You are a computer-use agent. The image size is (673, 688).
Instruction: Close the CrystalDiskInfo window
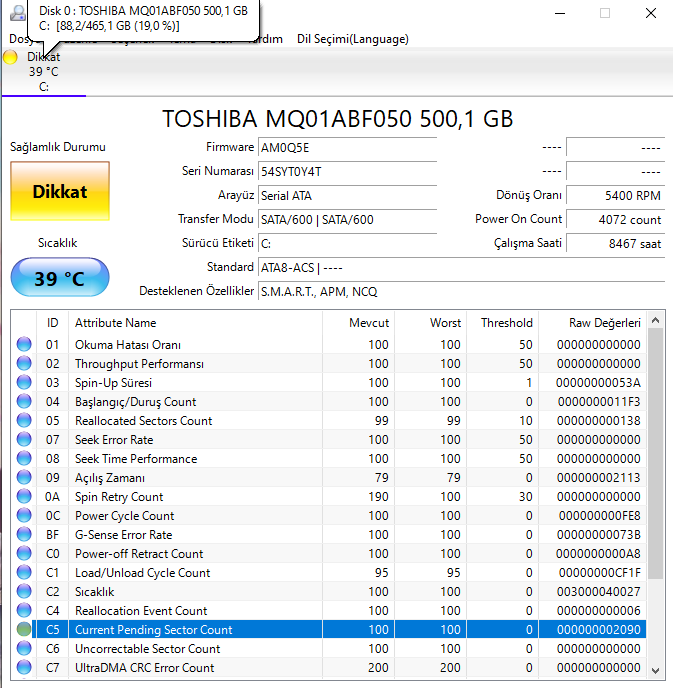[651, 13]
